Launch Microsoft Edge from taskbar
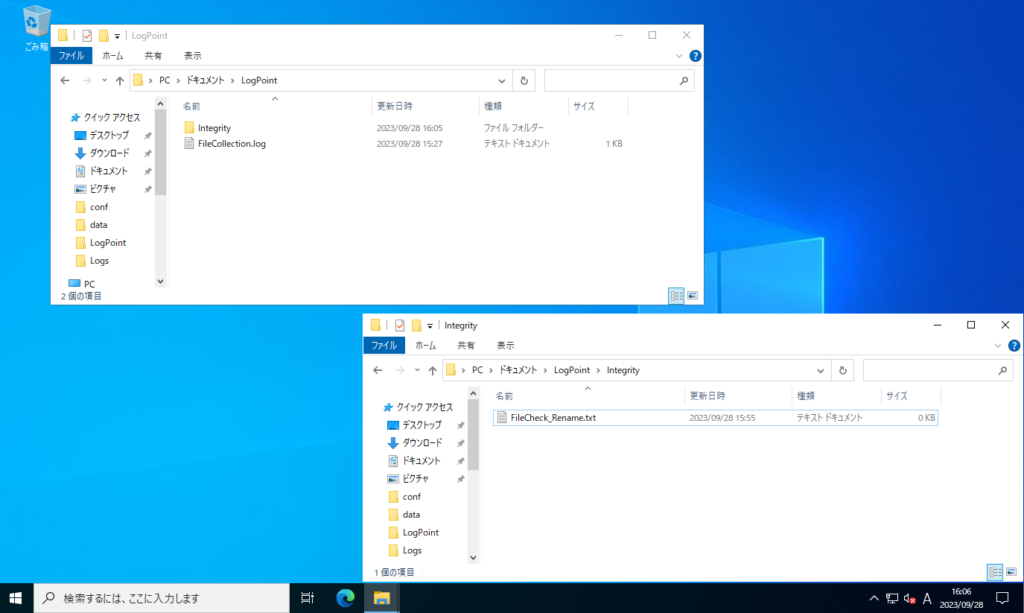The width and height of the screenshot is (1024, 613). [345, 598]
